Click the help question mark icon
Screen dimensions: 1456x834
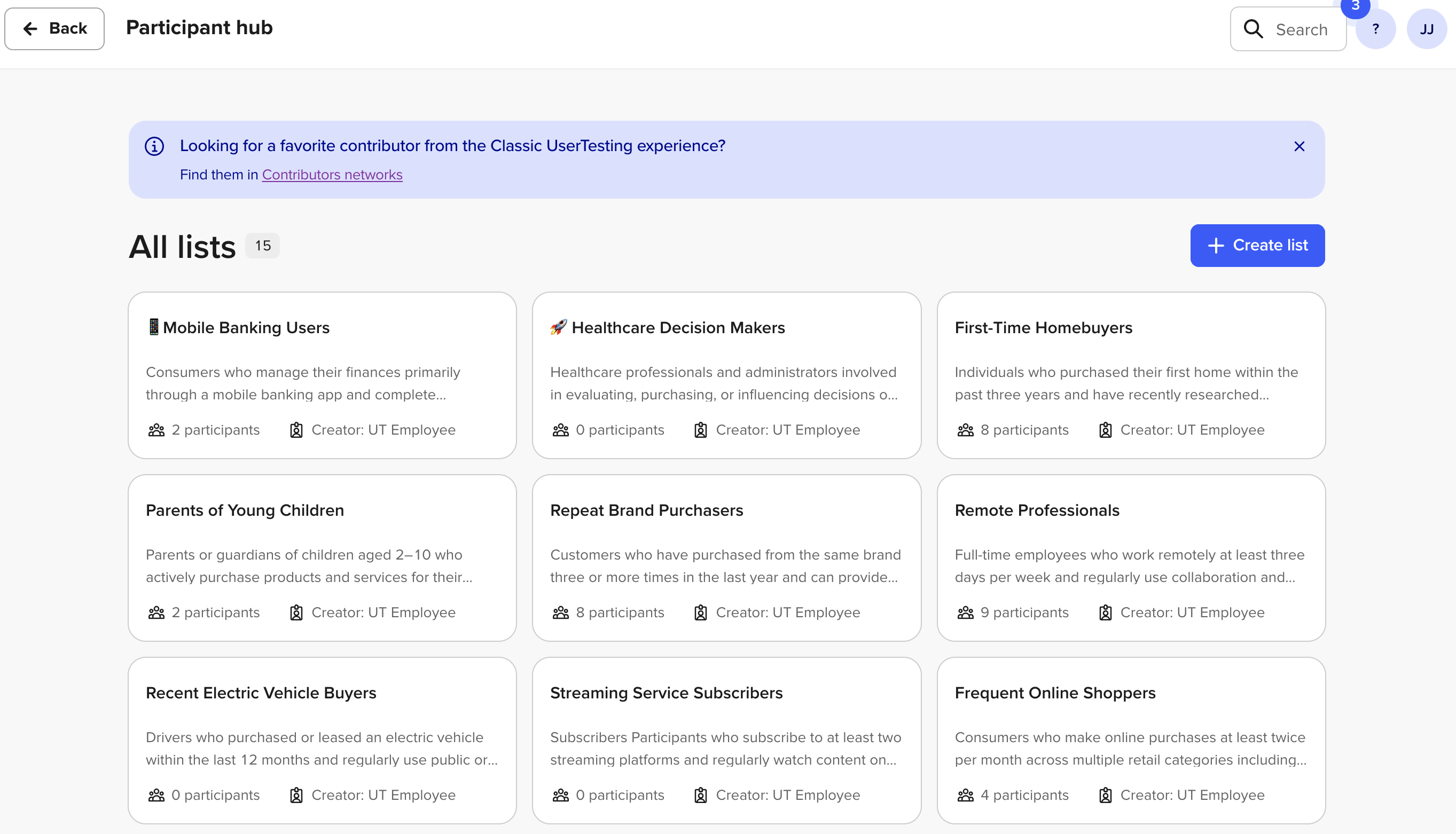[1375, 29]
